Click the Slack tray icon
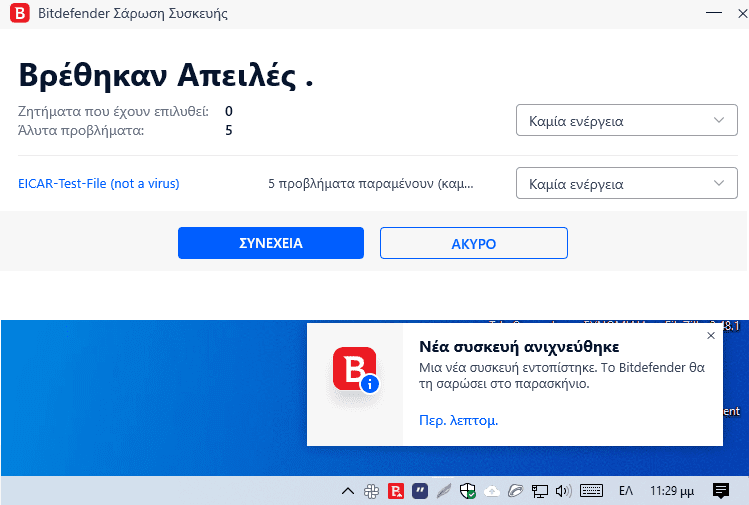Screen dimensions: 749x505 371,491
